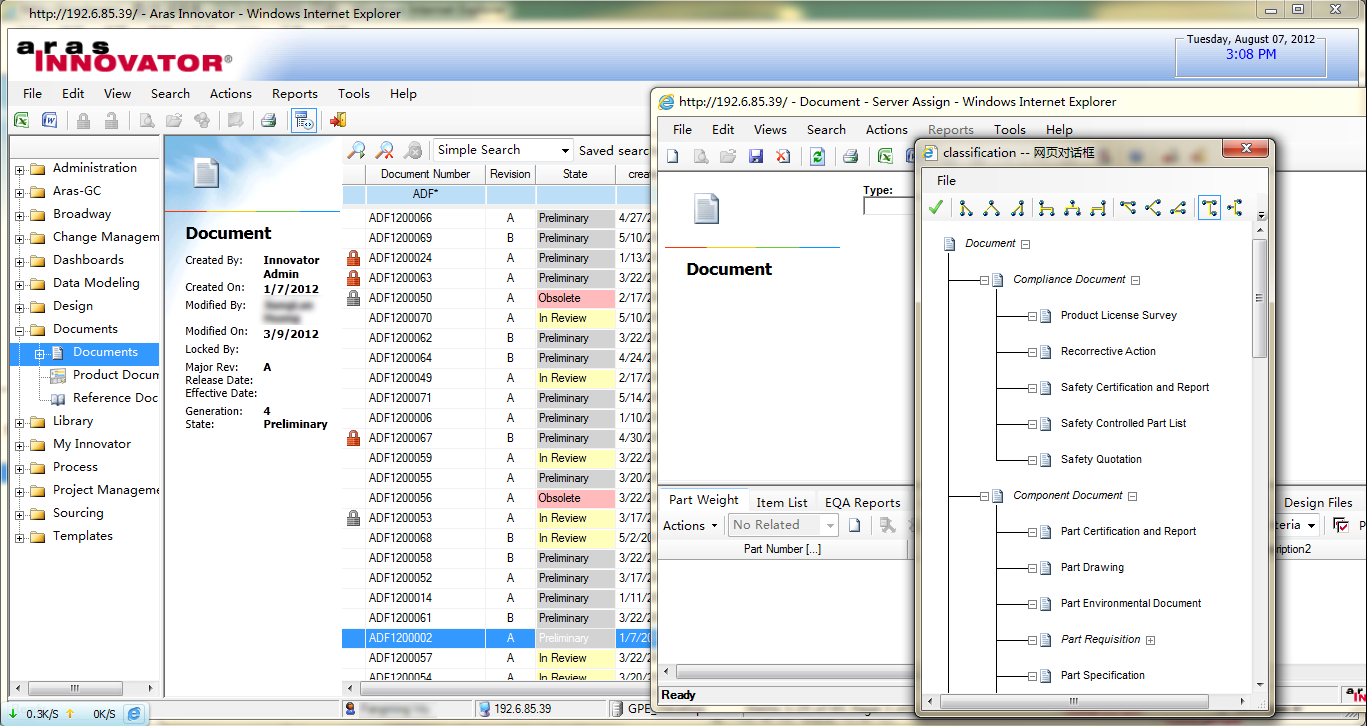The image size is (1367, 726).
Task: Click the green refresh icon in Document window
Action: tap(817, 156)
